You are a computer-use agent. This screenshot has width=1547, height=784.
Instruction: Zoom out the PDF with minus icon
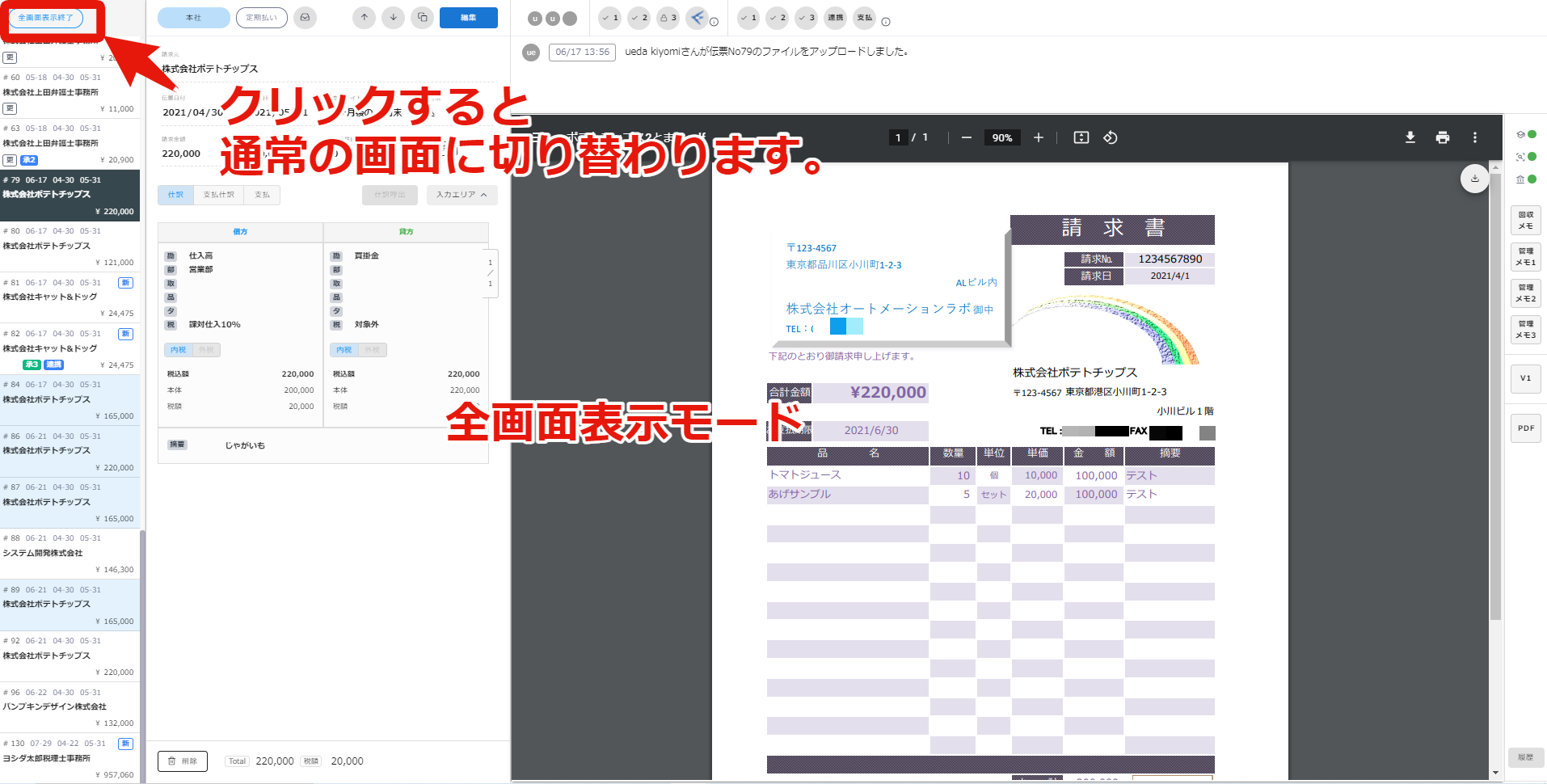click(x=967, y=137)
